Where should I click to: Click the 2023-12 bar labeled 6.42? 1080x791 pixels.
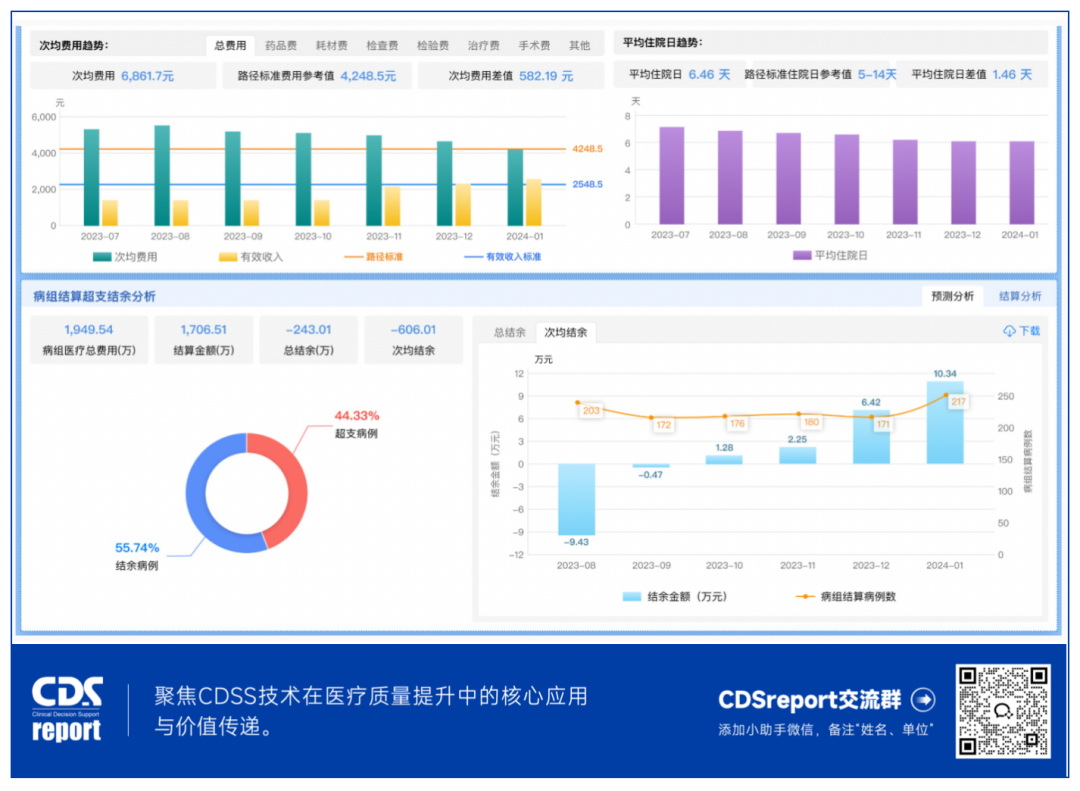[x=871, y=438]
